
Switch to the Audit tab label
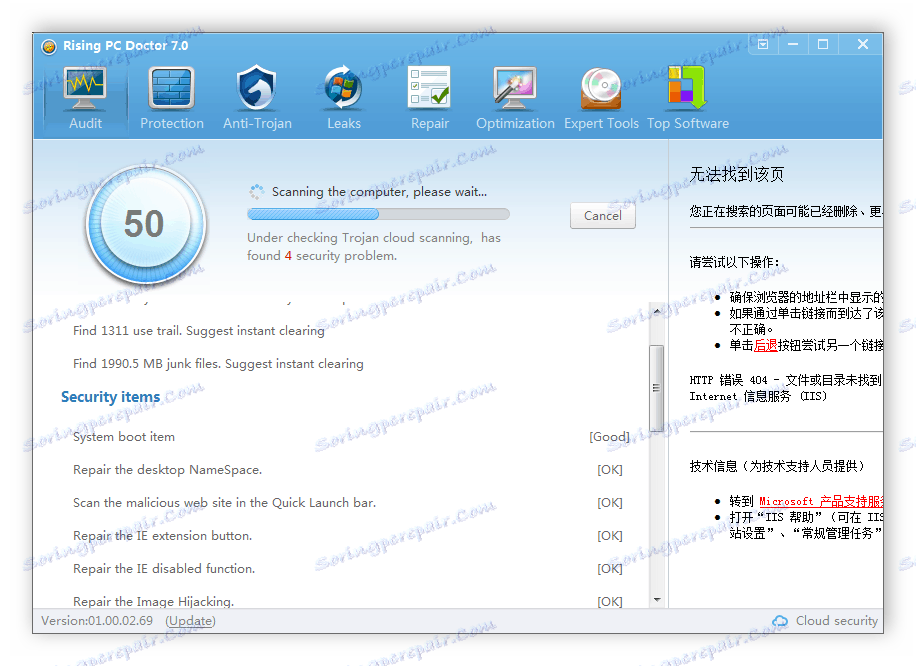85,123
